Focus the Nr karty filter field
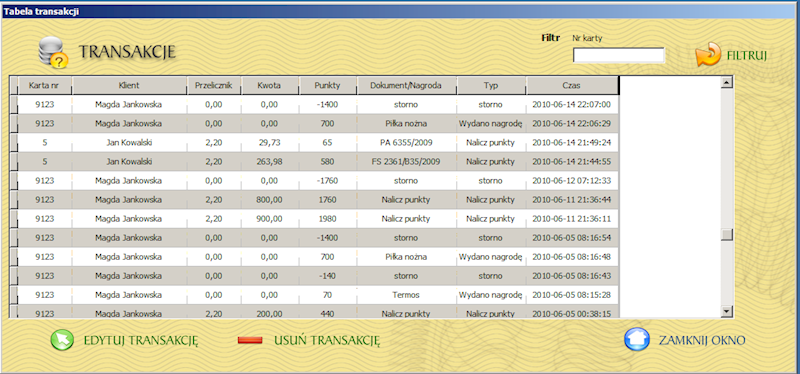Screen dimensions: 800x374 click(x=618, y=55)
